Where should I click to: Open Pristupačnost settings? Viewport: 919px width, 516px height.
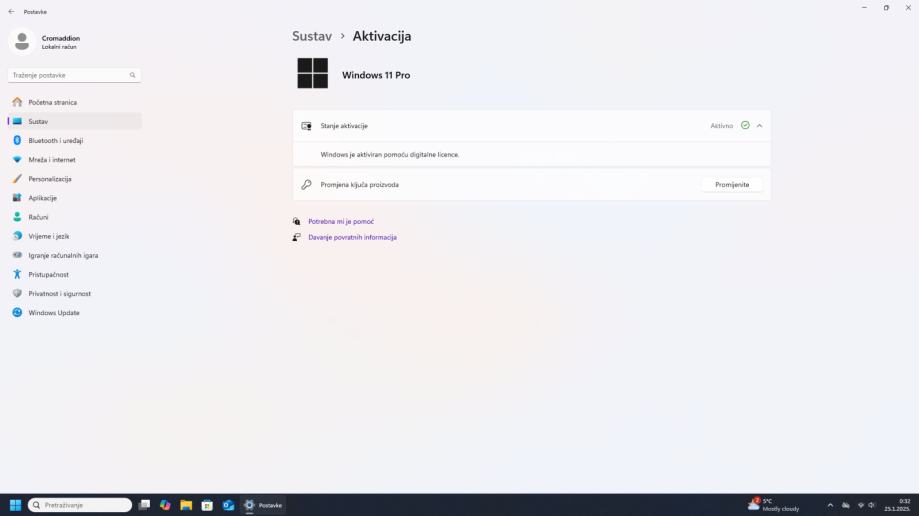pos(74,274)
